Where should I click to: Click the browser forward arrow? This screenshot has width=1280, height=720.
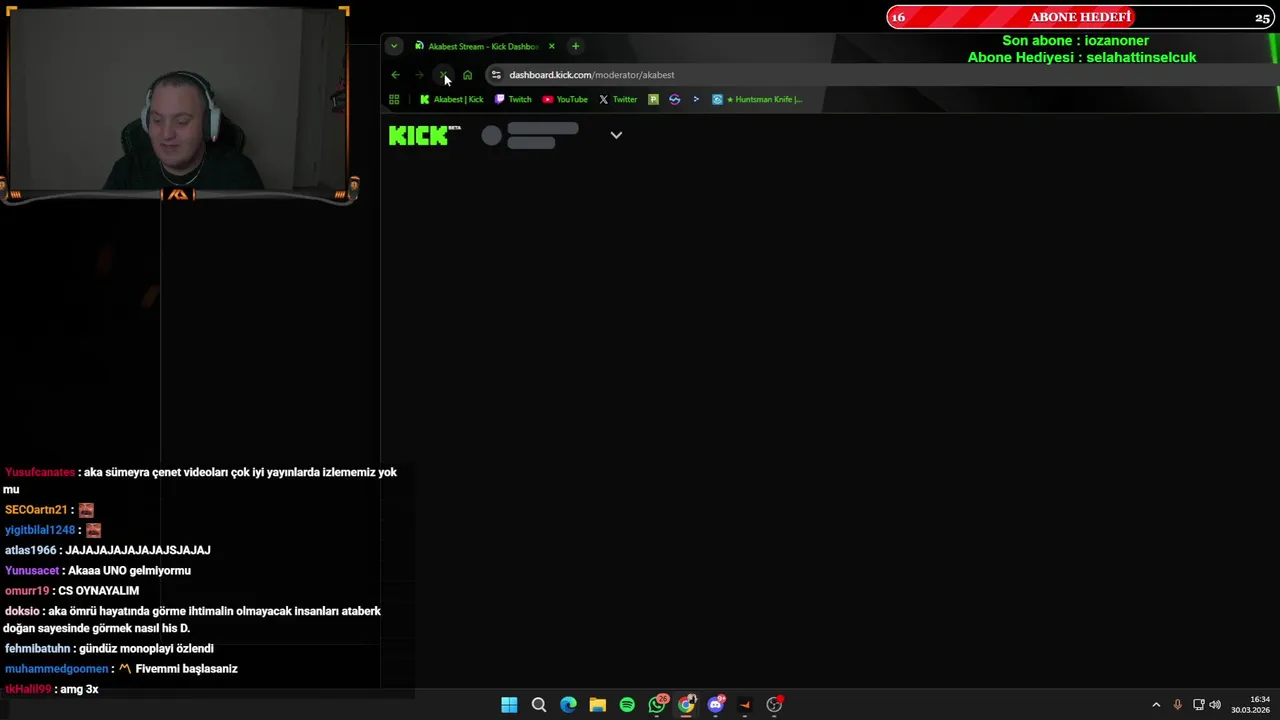[419, 75]
